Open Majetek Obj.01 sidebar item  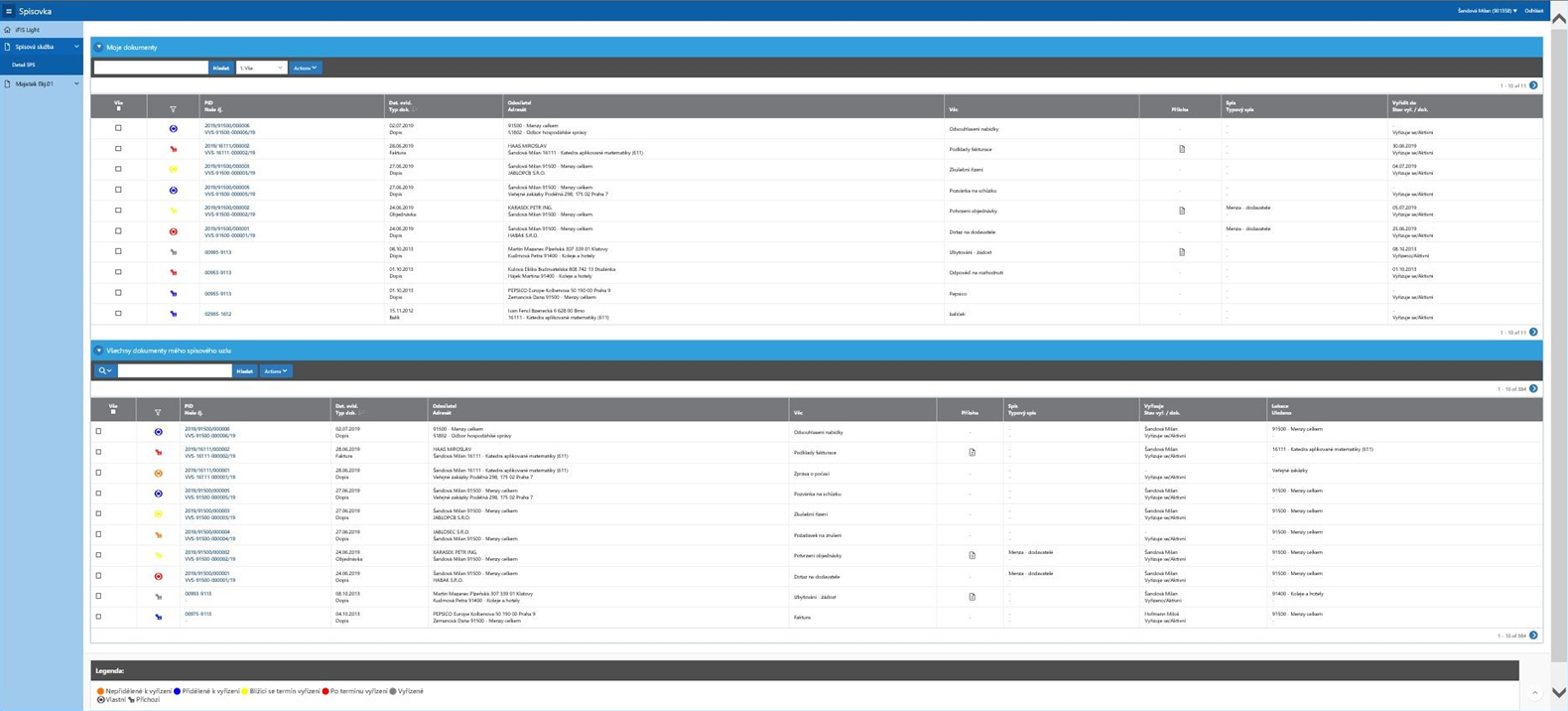[34, 83]
